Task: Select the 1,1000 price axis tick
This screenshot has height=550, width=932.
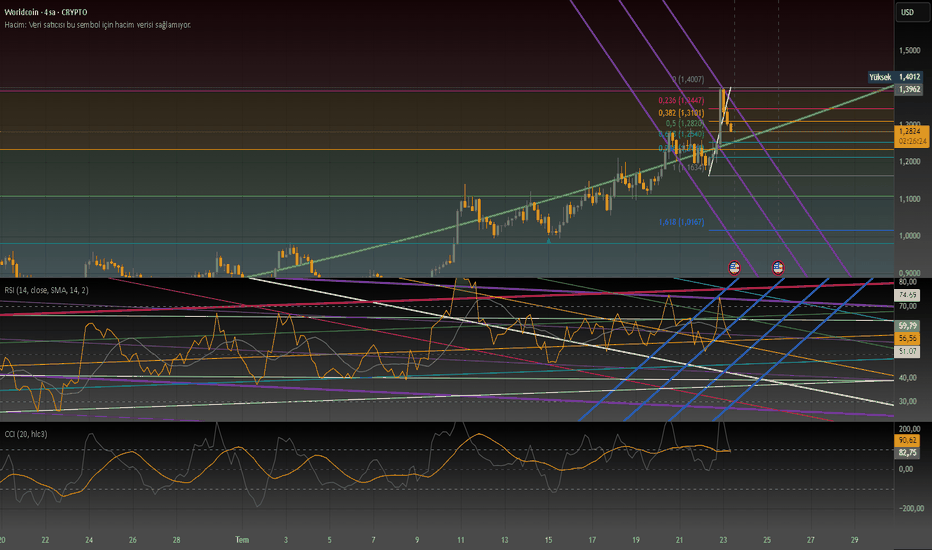Action: point(909,199)
